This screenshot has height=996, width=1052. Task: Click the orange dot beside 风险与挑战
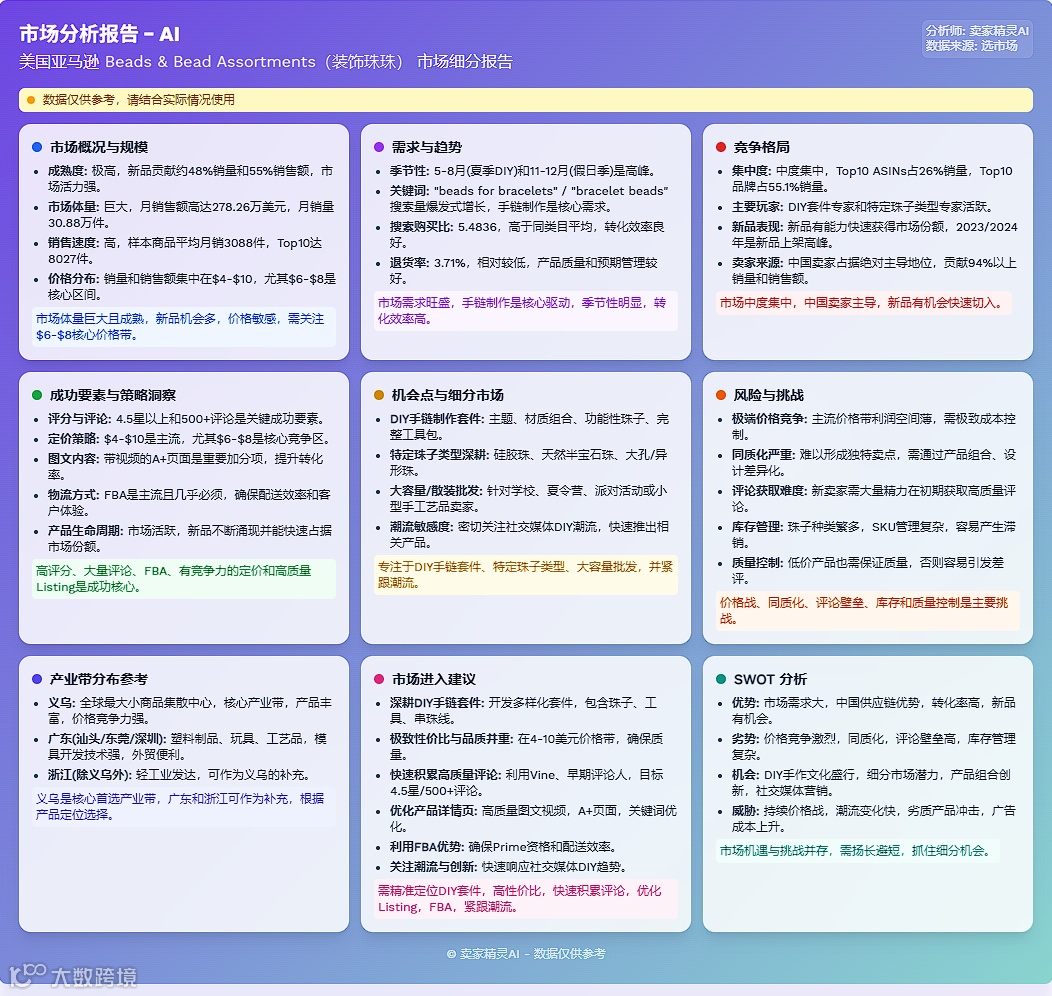(721, 395)
